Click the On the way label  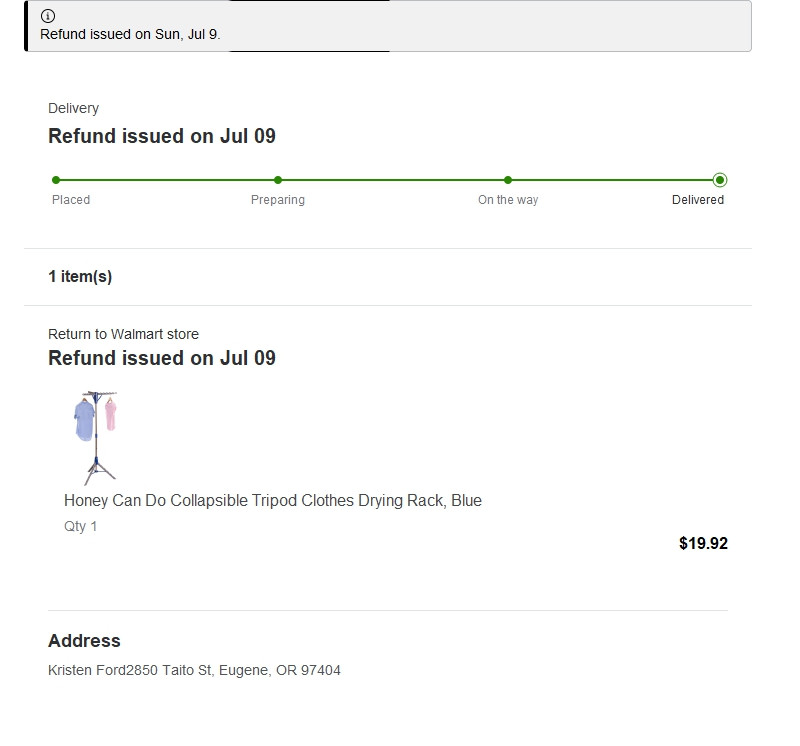click(x=508, y=200)
